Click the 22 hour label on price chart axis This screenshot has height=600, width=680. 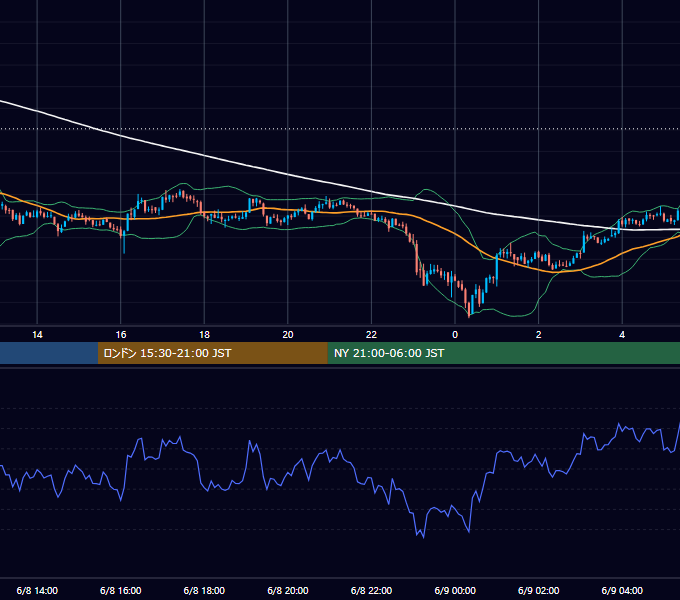point(371,335)
